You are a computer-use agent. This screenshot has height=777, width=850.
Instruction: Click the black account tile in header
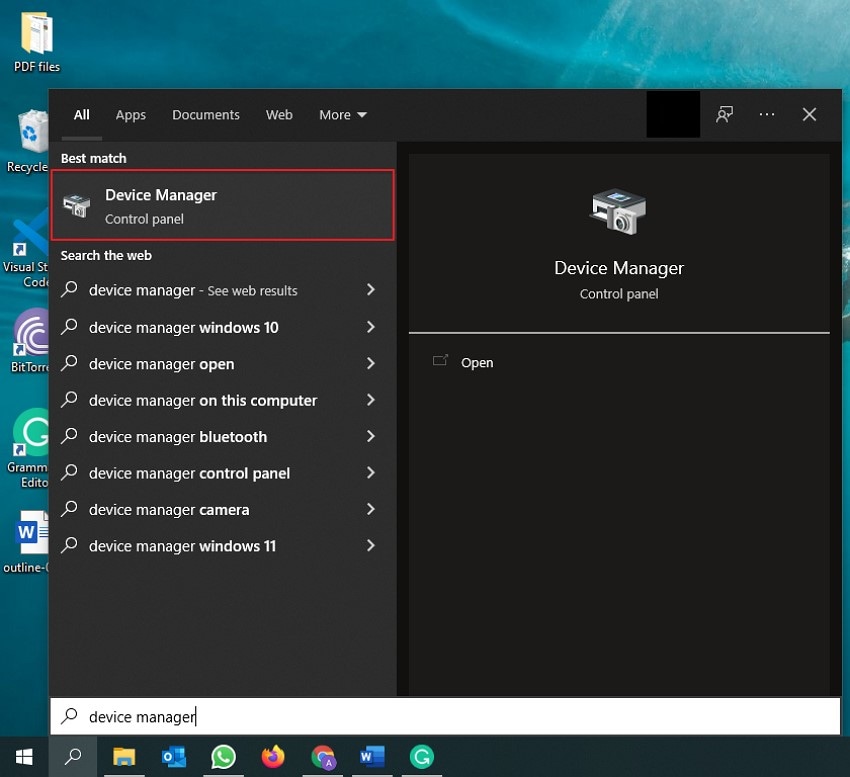673,114
